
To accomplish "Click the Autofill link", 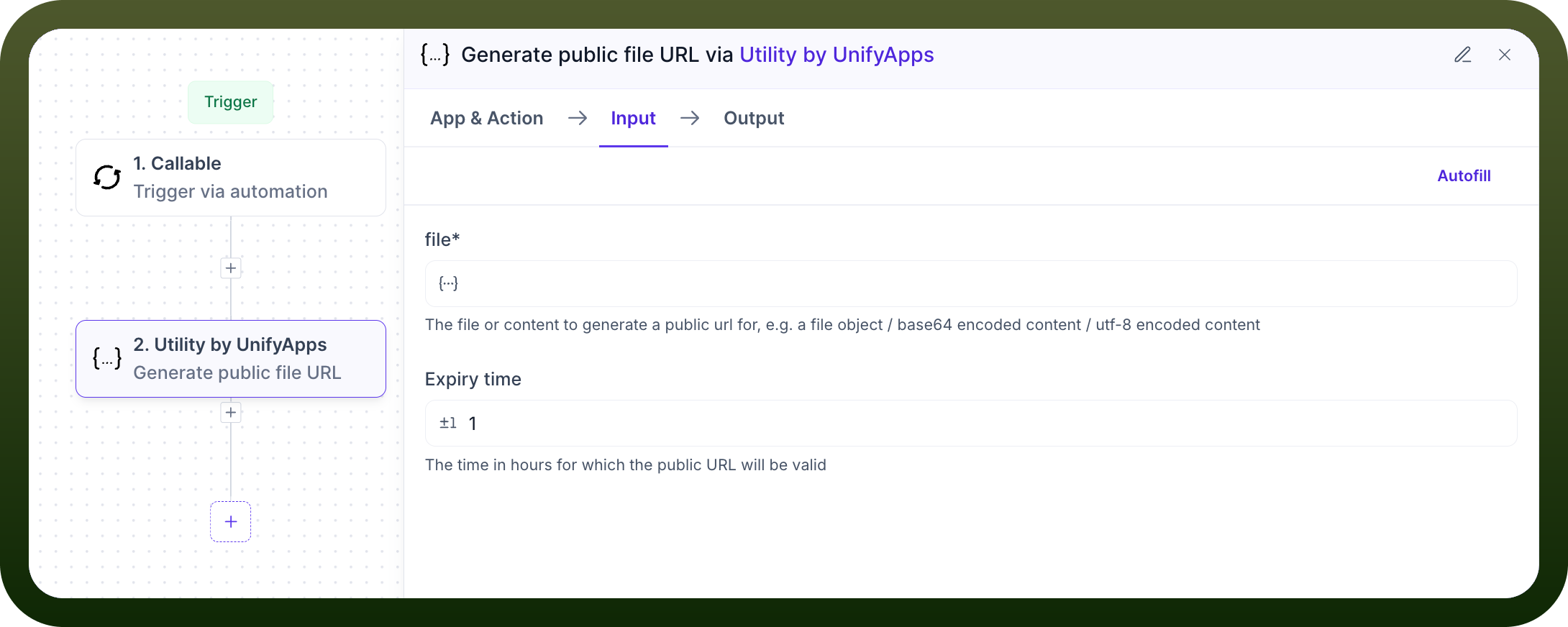I will [1464, 175].
